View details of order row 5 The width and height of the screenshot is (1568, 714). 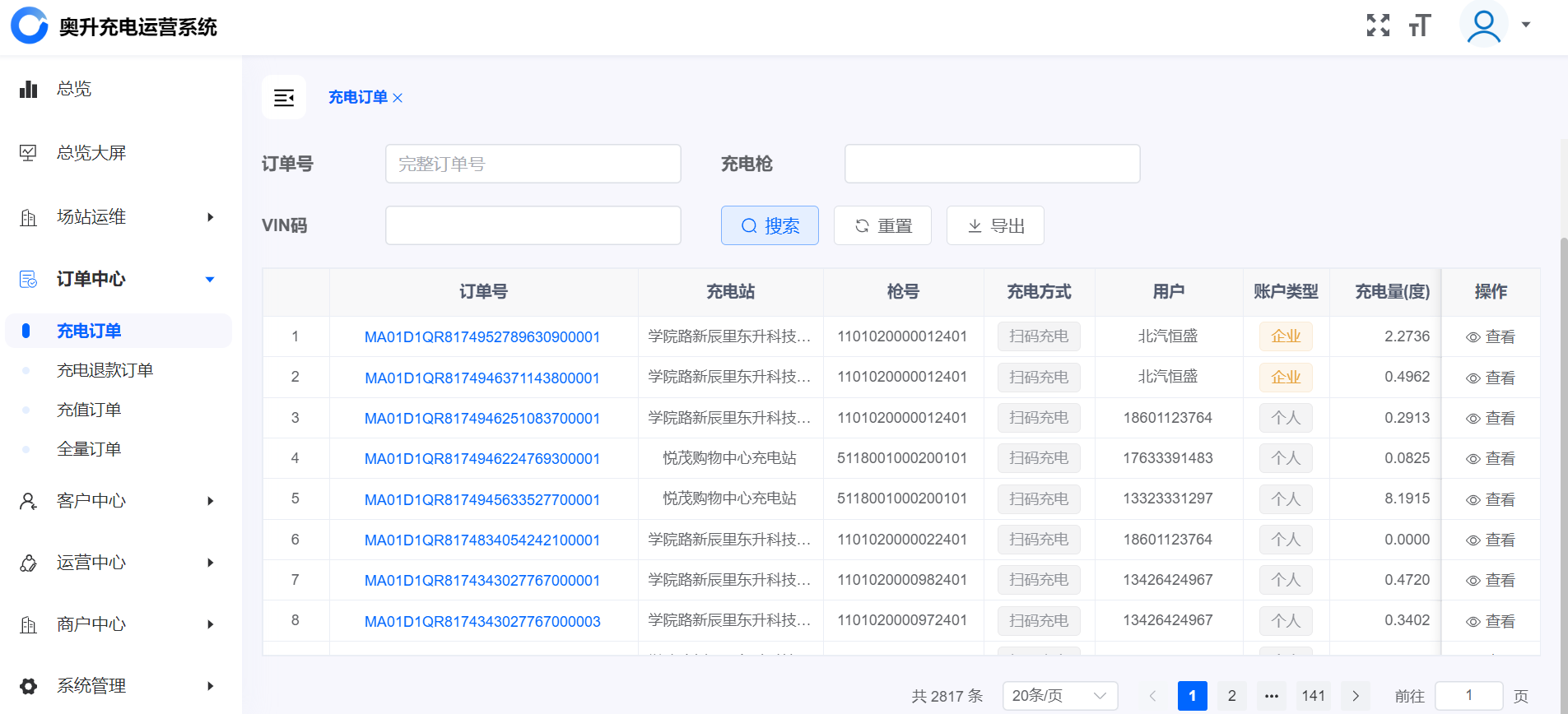click(x=1491, y=499)
